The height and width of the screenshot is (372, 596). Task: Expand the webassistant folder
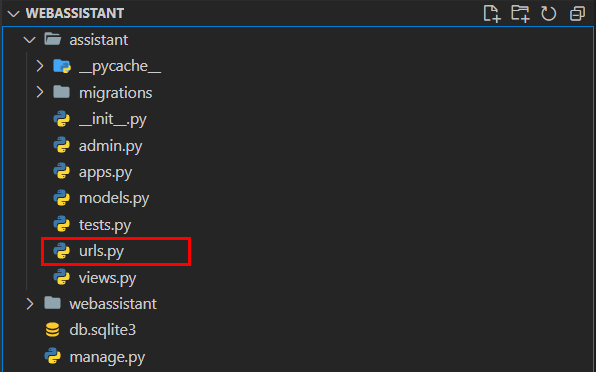30,304
